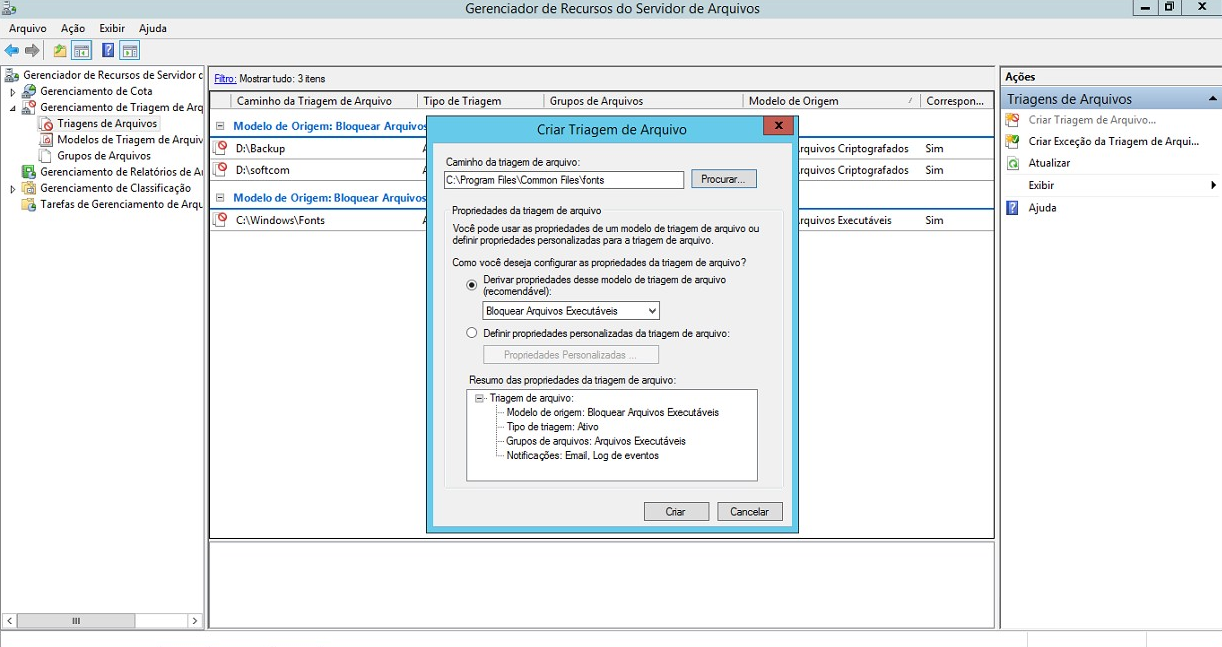
Task: Click the Procurar... browse button
Action: (x=723, y=179)
